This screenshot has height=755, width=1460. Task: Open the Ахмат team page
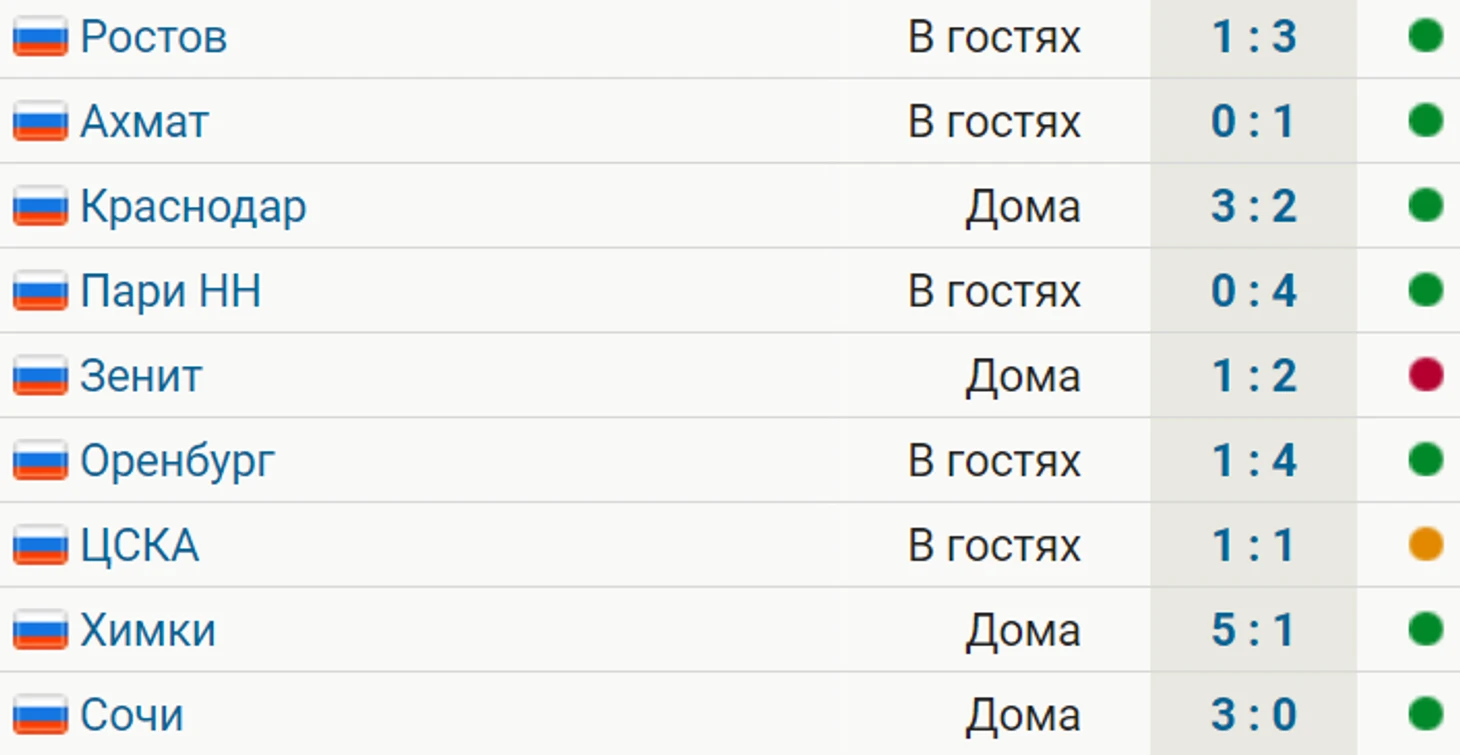[x=145, y=122]
